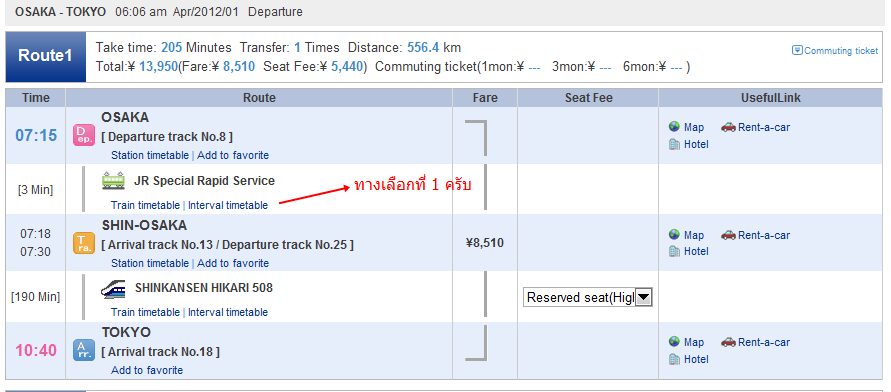Click the Hotel building icon in TOKYO row
891x392 pixels.
tap(675, 359)
